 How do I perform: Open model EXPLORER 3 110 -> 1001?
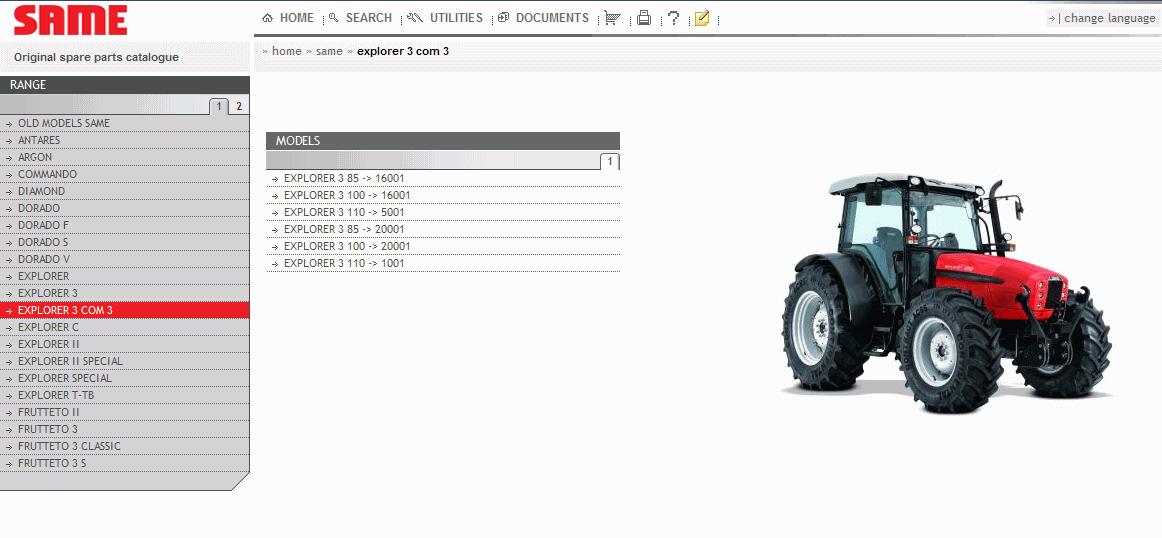[x=443, y=264]
